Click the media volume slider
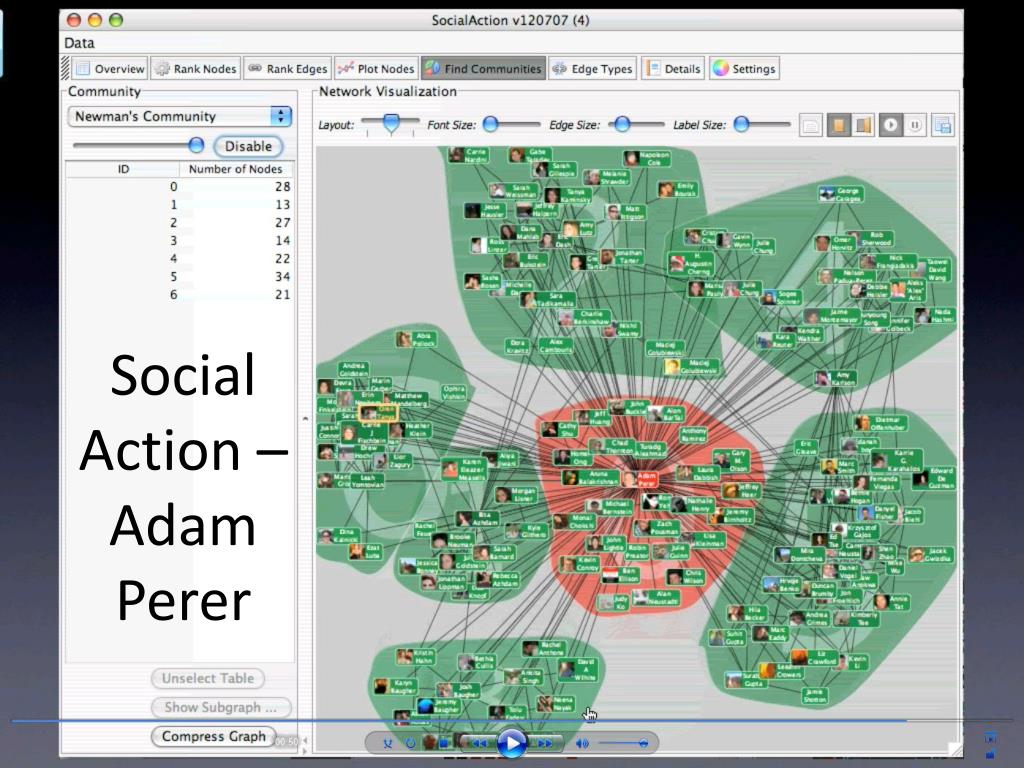 coord(624,743)
